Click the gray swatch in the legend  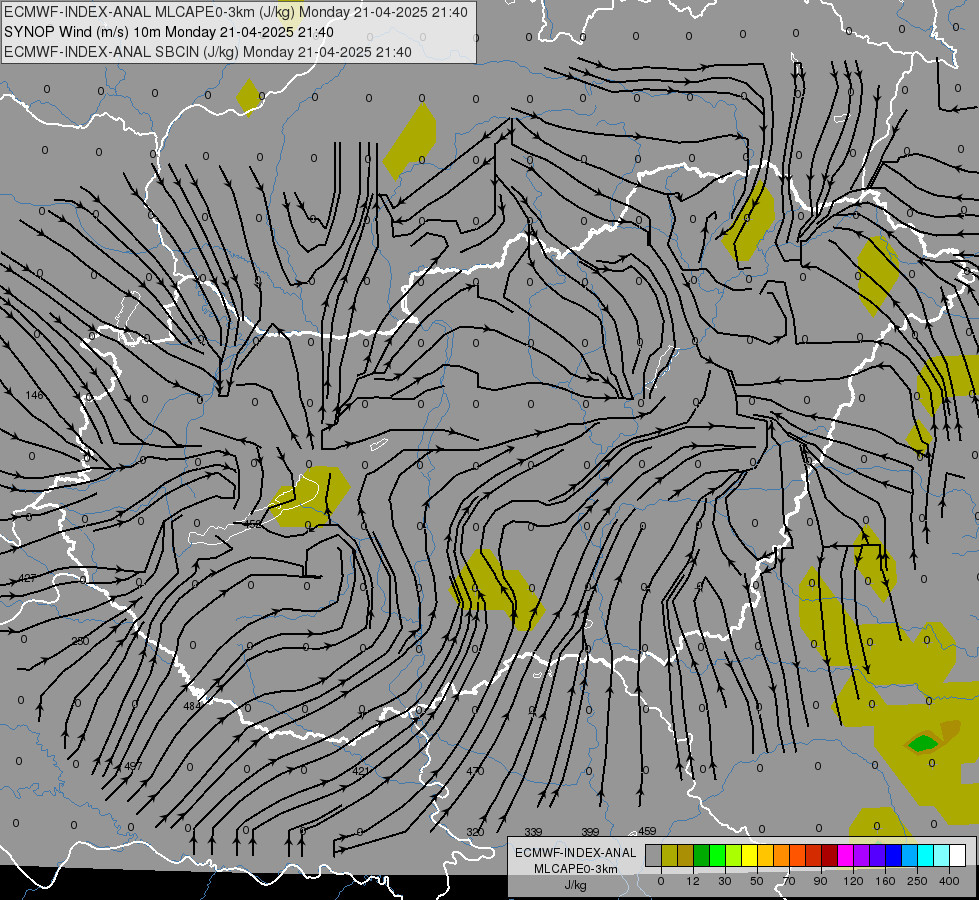[x=654, y=856]
